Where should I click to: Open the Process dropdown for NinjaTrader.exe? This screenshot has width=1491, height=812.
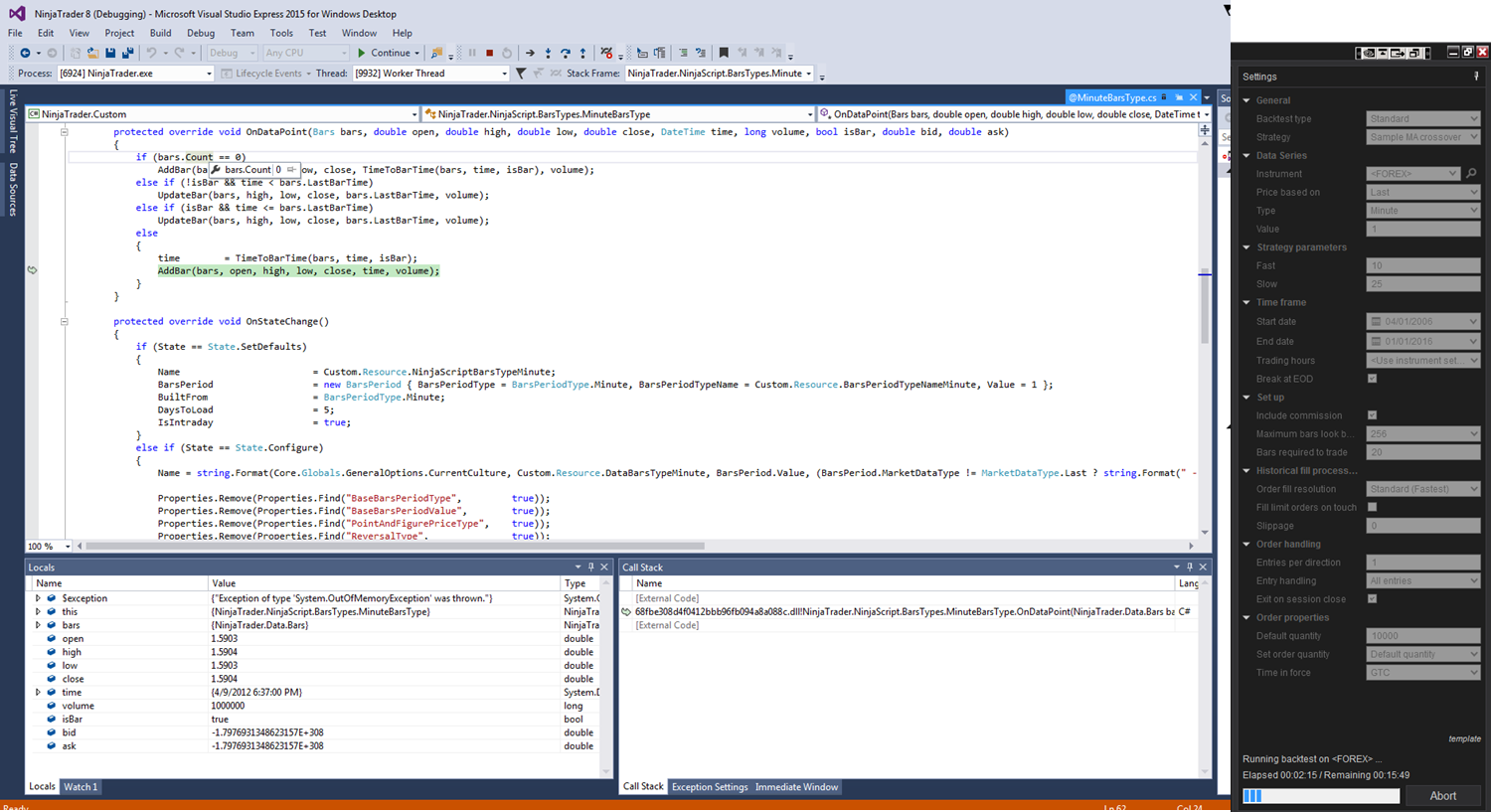point(209,74)
